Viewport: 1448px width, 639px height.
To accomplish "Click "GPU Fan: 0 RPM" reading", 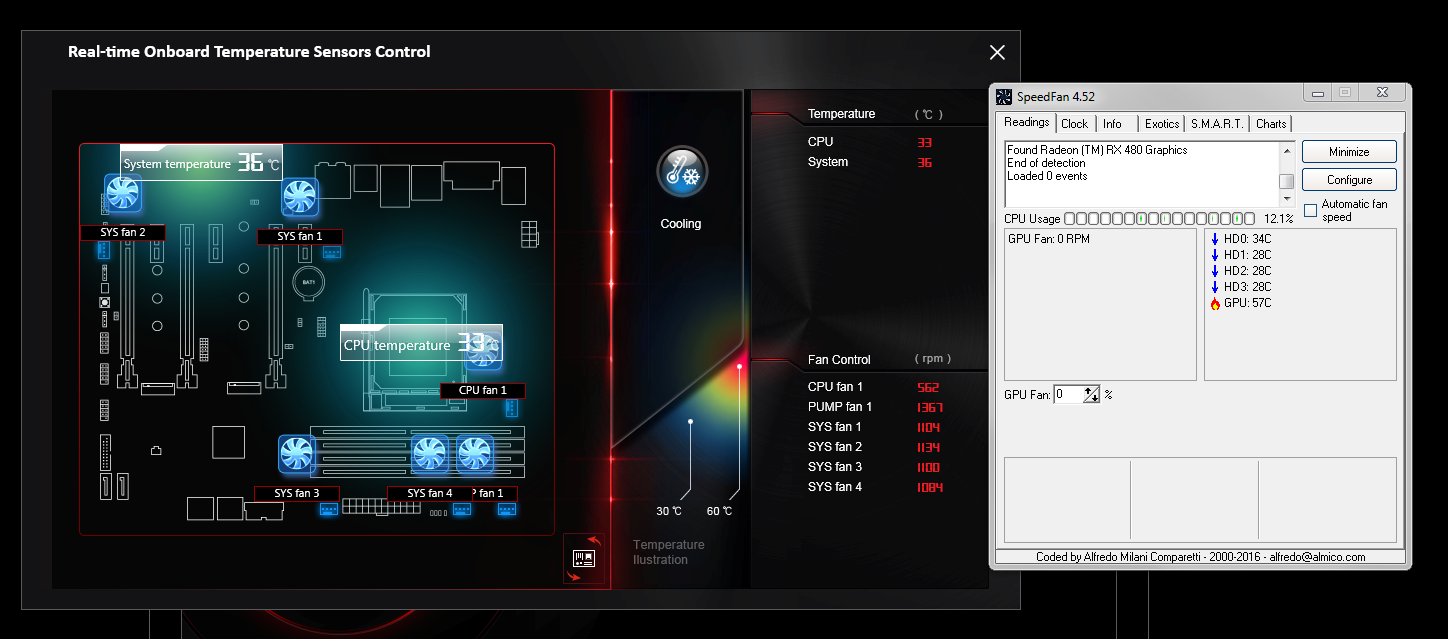I will tap(1049, 239).
